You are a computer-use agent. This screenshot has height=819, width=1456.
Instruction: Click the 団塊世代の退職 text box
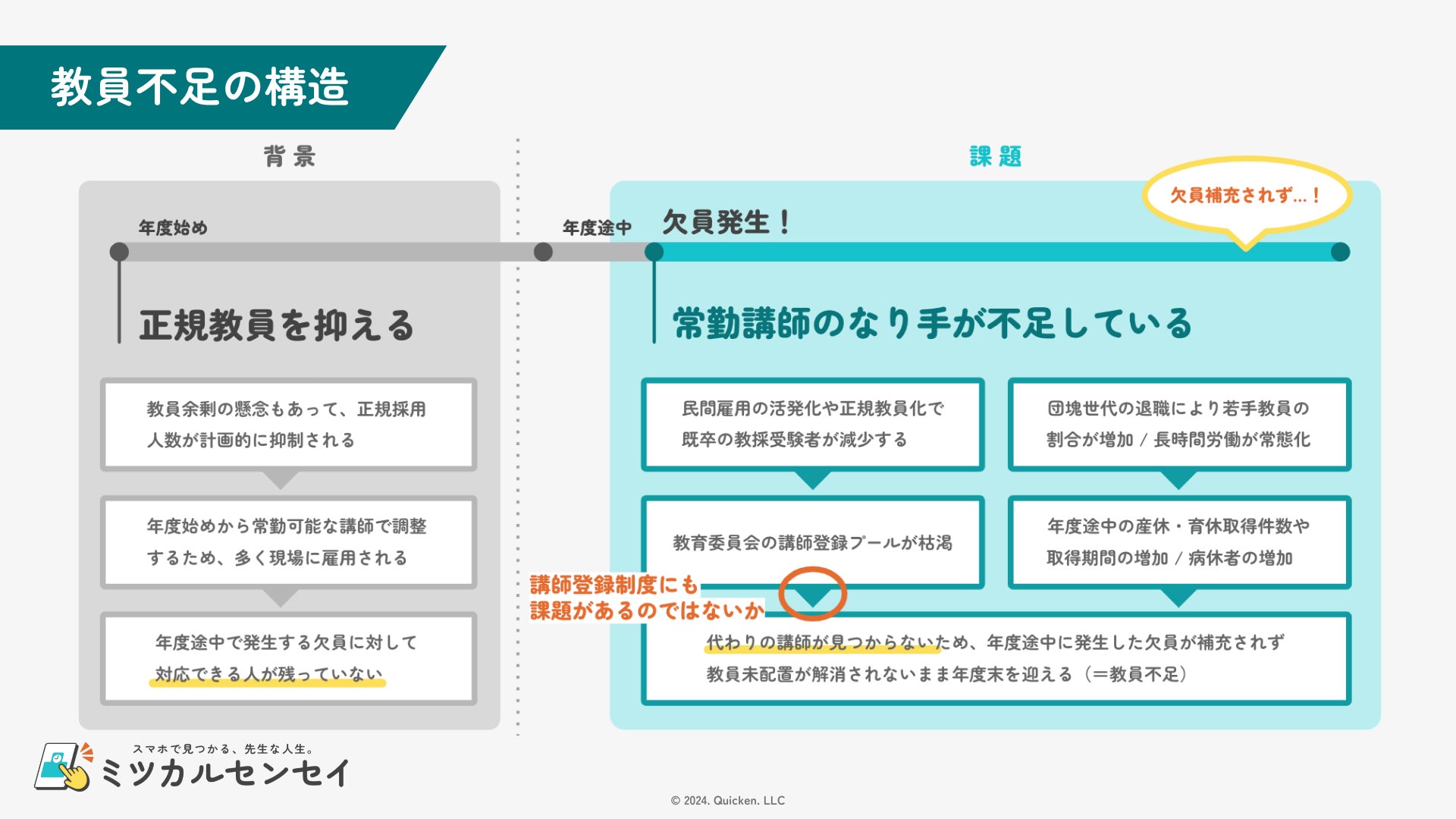click(1178, 425)
